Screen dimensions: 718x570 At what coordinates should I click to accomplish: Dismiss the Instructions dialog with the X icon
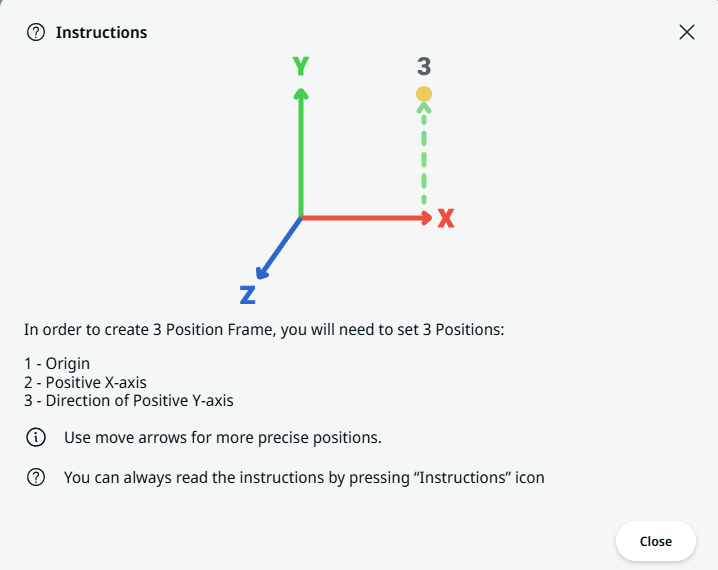tap(687, 32)
